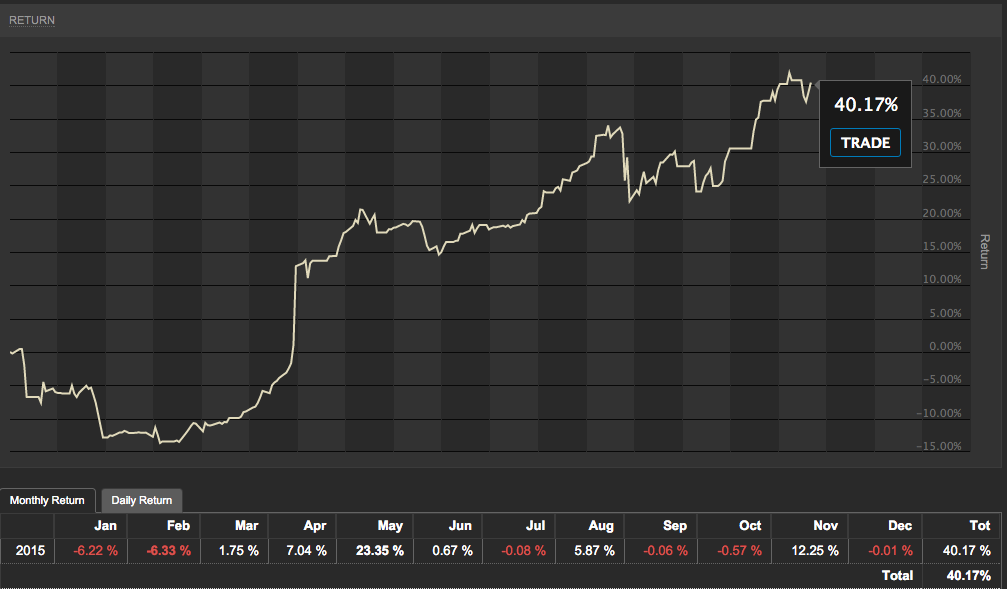1007x589 pixels.
Task: Click the Tot column header
Action: pyautogui.click(x=979, y=525)
